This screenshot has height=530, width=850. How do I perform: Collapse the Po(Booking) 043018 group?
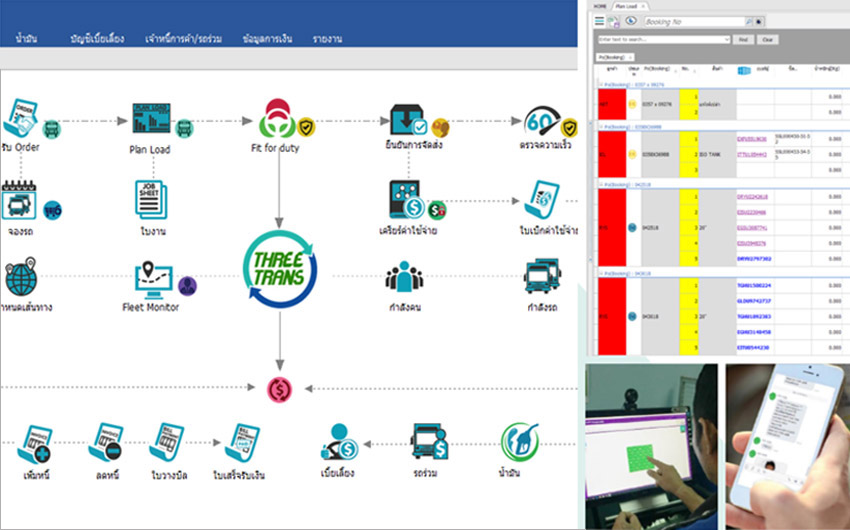pyautogui.click(x=601, y=274)
